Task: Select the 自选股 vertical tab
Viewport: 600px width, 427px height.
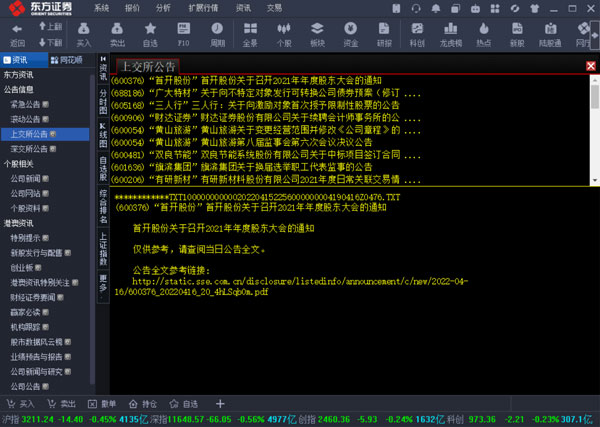Action: click(x=103, y=168)
